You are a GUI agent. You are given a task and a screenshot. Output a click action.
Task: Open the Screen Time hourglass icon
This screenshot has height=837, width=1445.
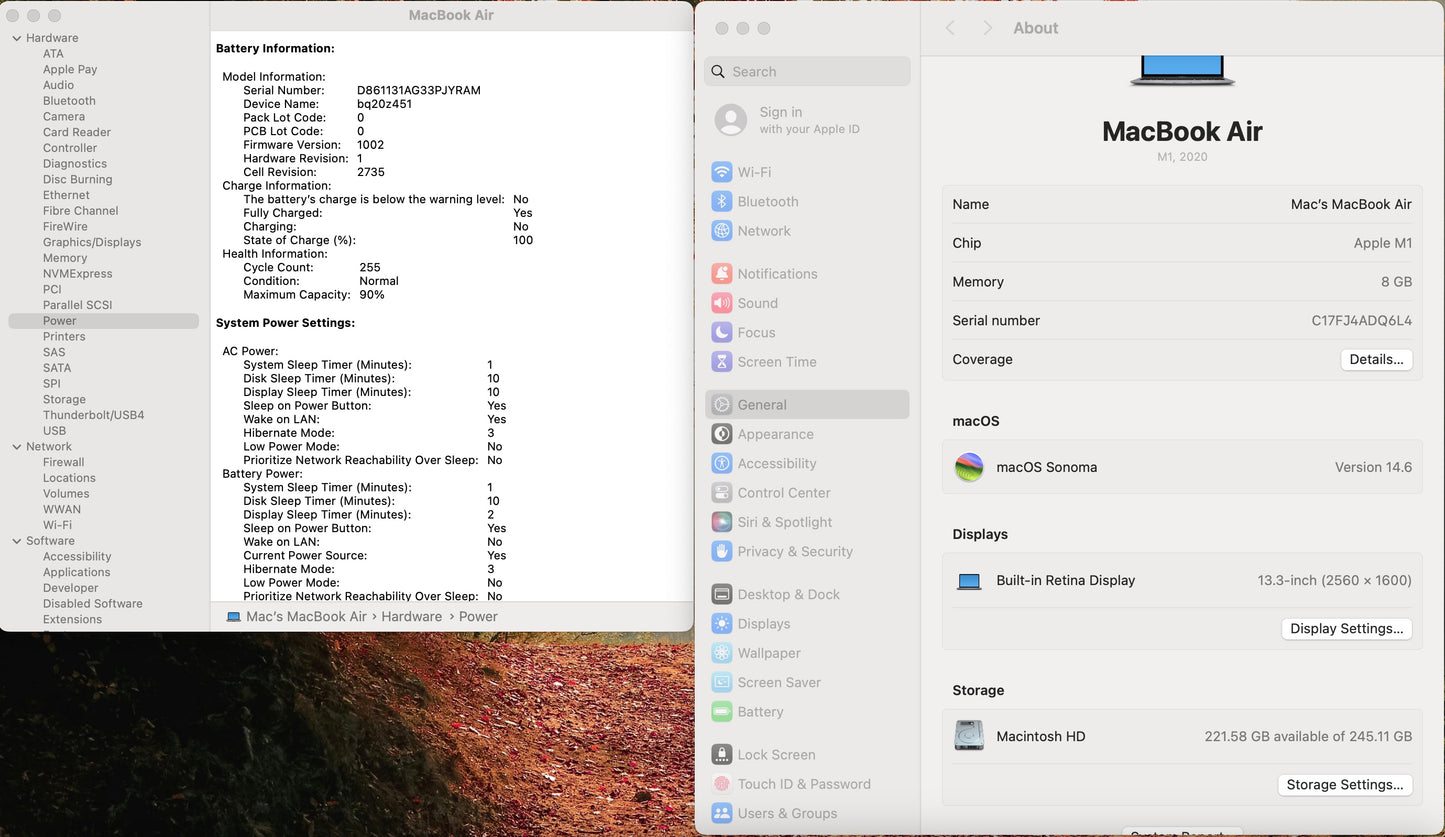[721, 362]
